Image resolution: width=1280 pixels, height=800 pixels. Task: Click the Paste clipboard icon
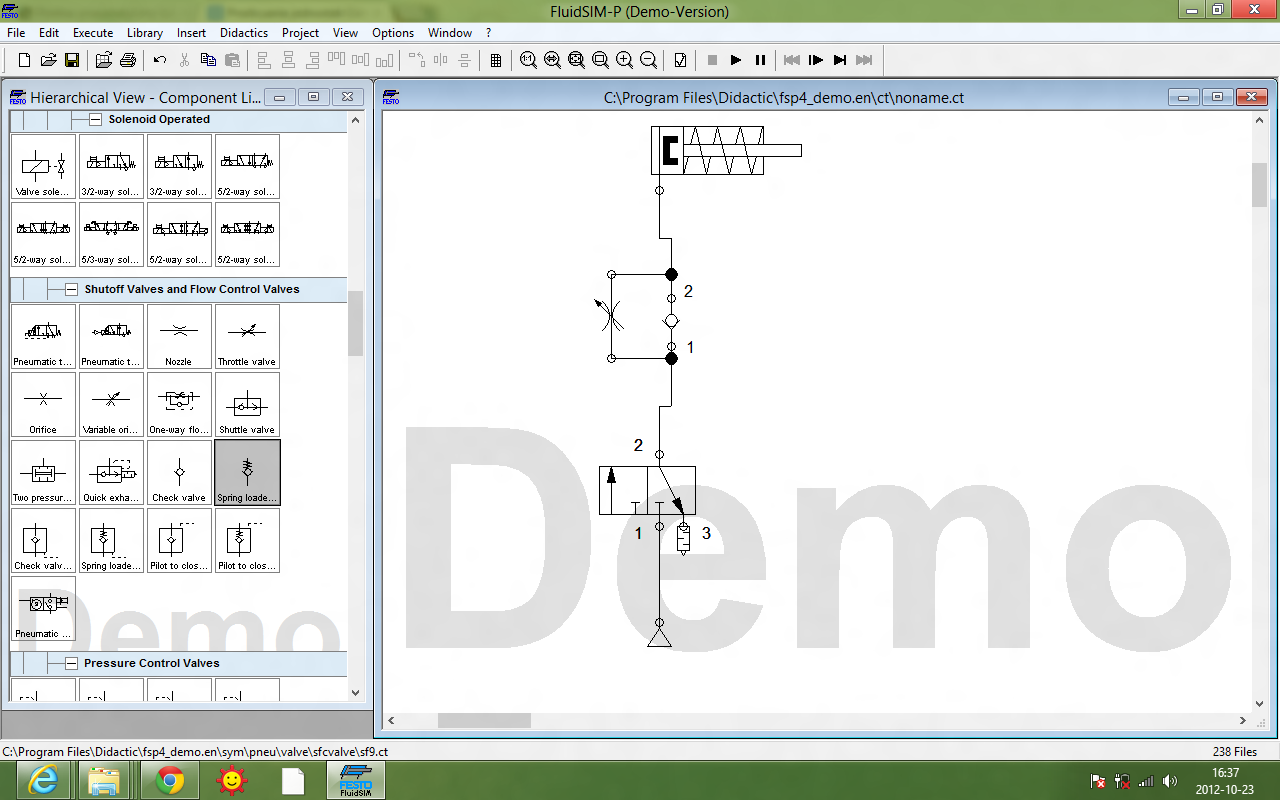[232, 60]
